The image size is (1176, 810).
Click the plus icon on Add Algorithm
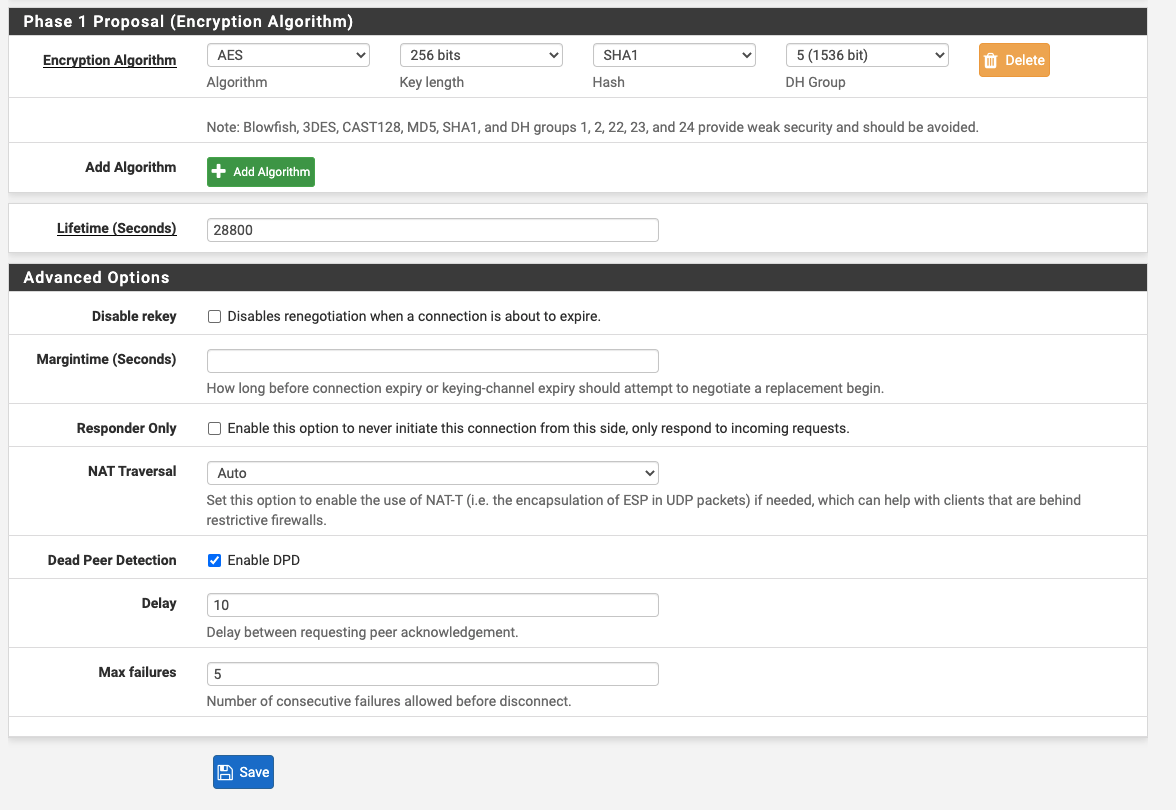pyautogui.click(x=218, y=172)
